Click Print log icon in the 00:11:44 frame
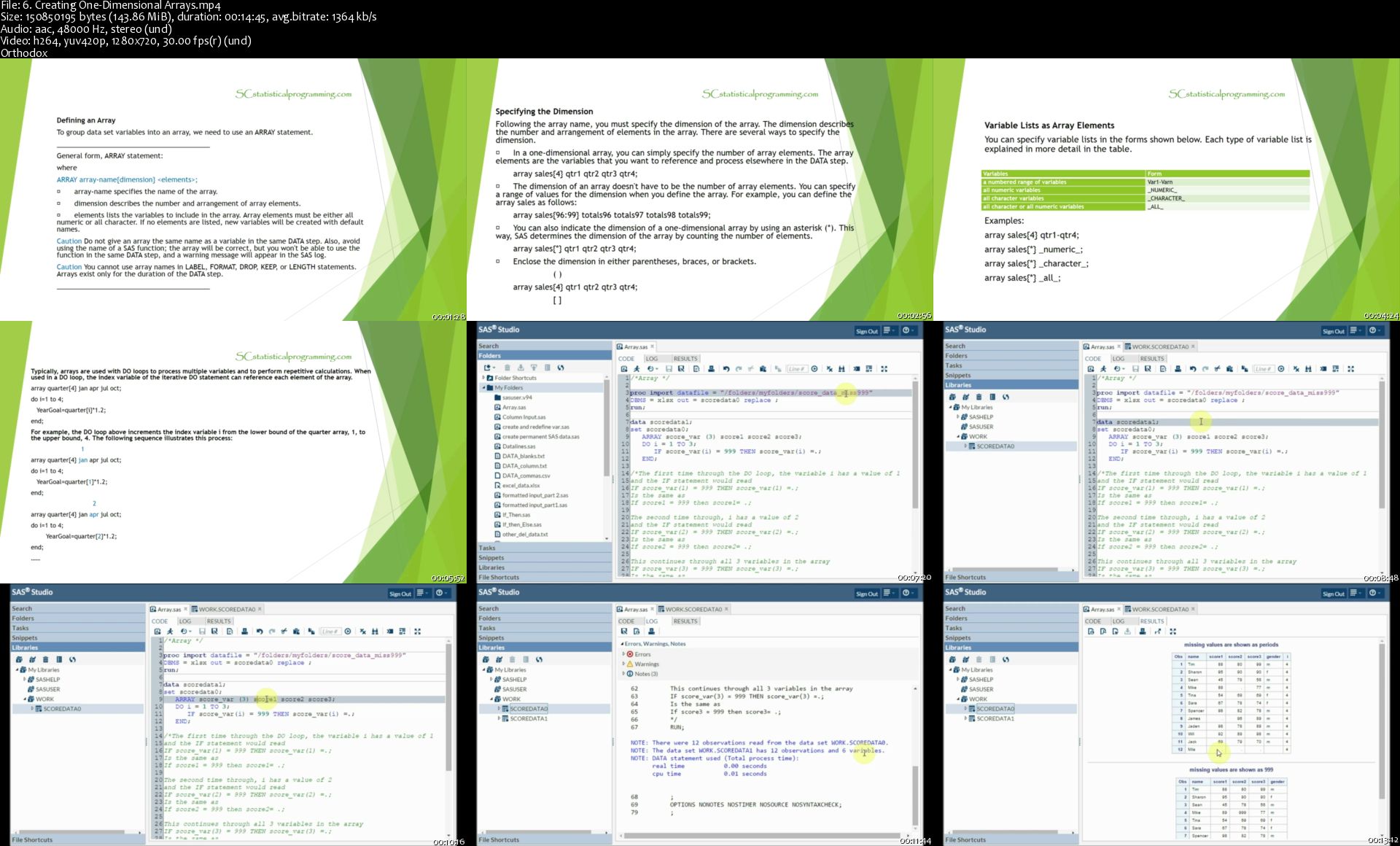The width and height of the screenshot is (1400, 846). pos(651,632)
